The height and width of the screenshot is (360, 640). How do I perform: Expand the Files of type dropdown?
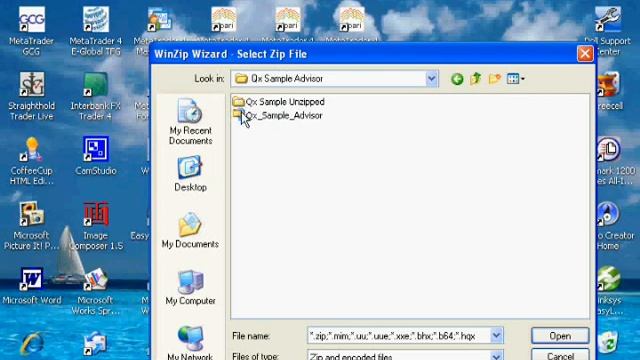click(x=496, y=356)
